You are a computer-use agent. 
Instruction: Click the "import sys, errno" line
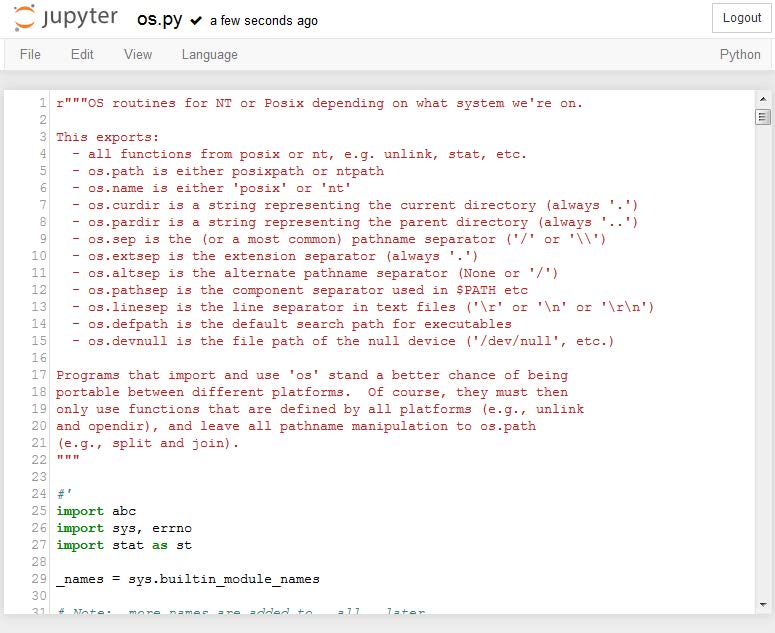point(123,528)
